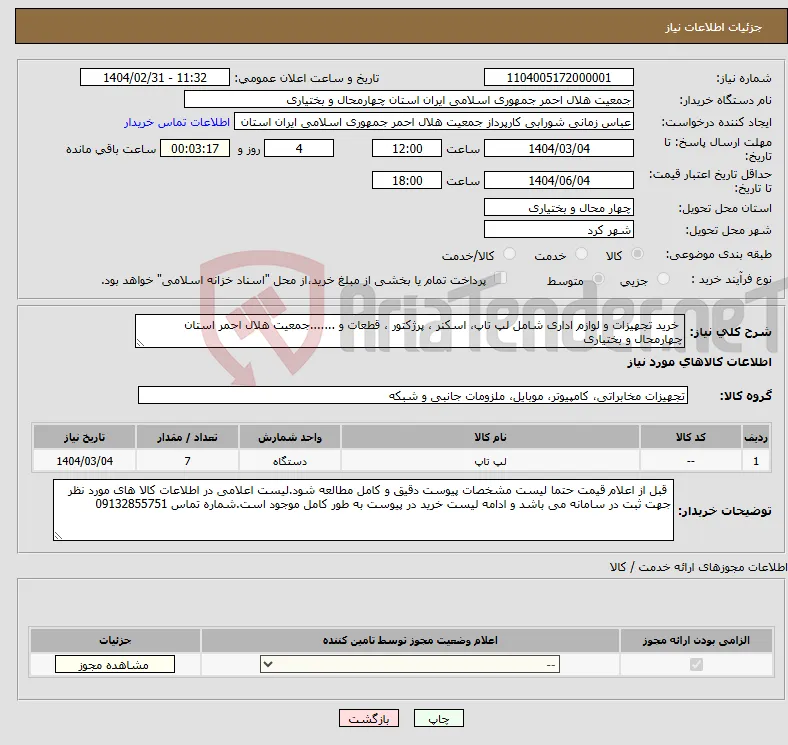Click the validity hour field 18:00
788x745 pixels.
click(407, 180)
